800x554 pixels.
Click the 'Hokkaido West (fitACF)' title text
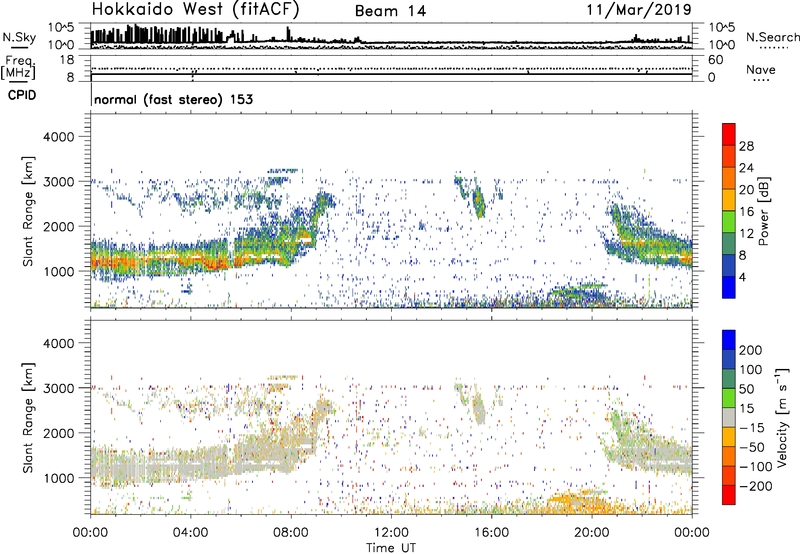click(x=195, y=10)
